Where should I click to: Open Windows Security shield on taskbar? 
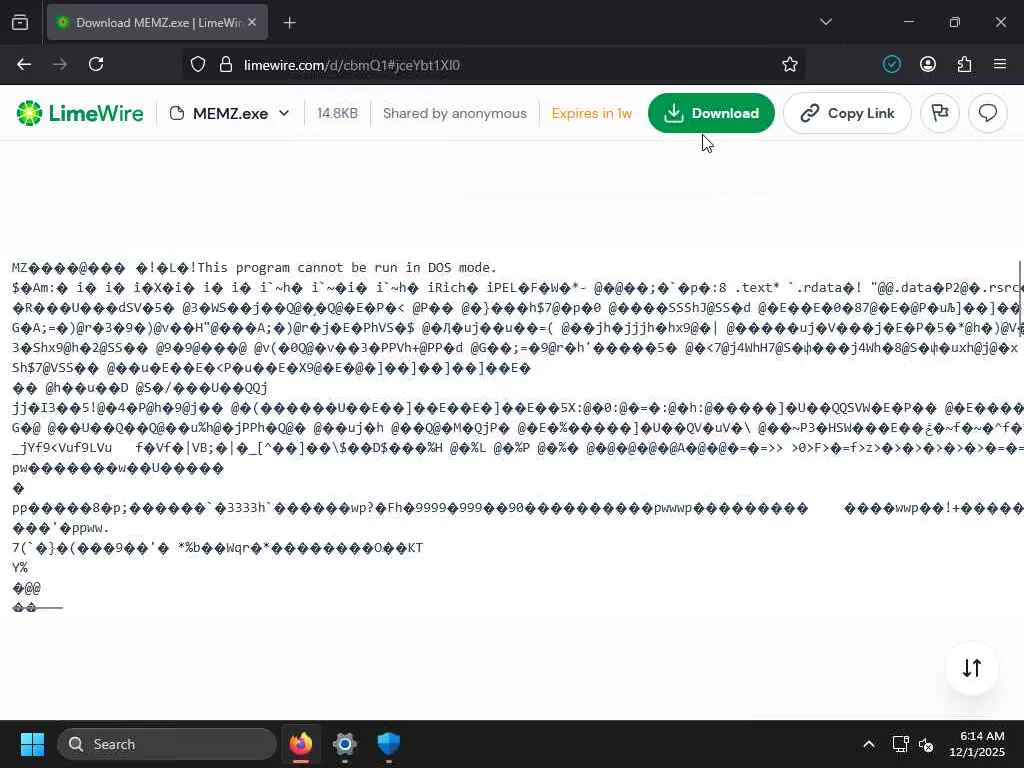point(389,744)
